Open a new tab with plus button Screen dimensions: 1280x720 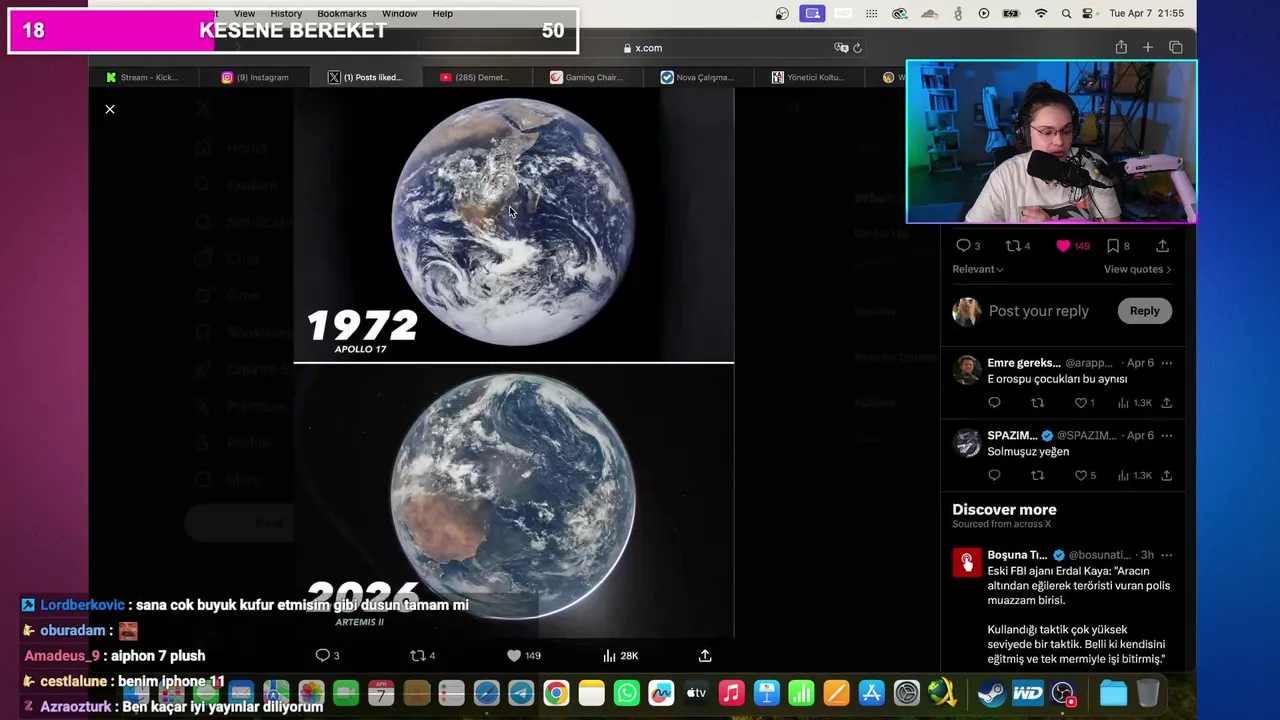click(x=1148, y=47)
